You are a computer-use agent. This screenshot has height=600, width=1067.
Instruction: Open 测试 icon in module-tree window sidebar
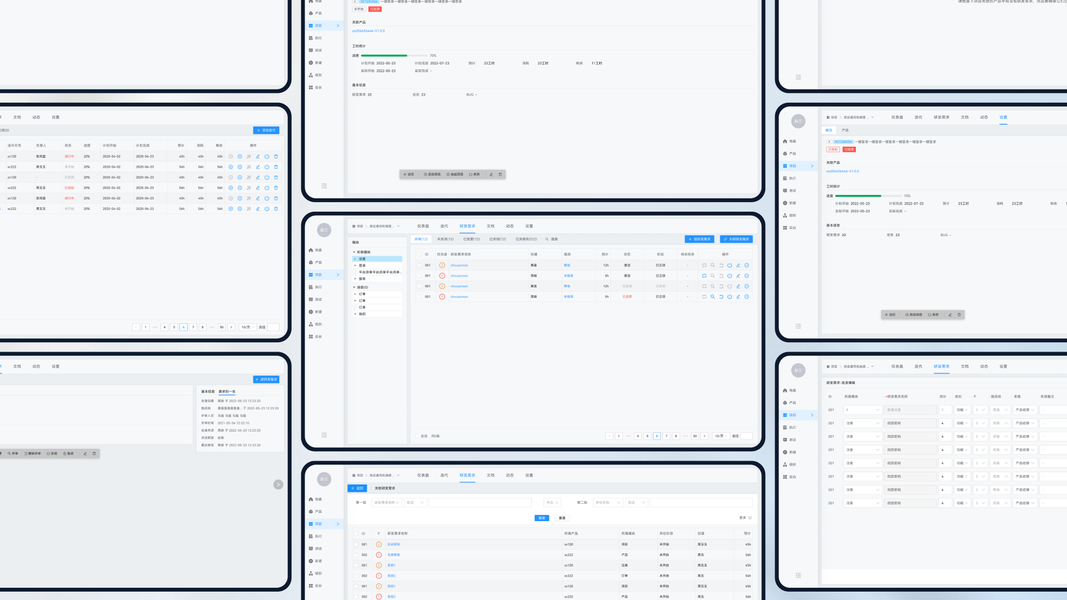311,299
